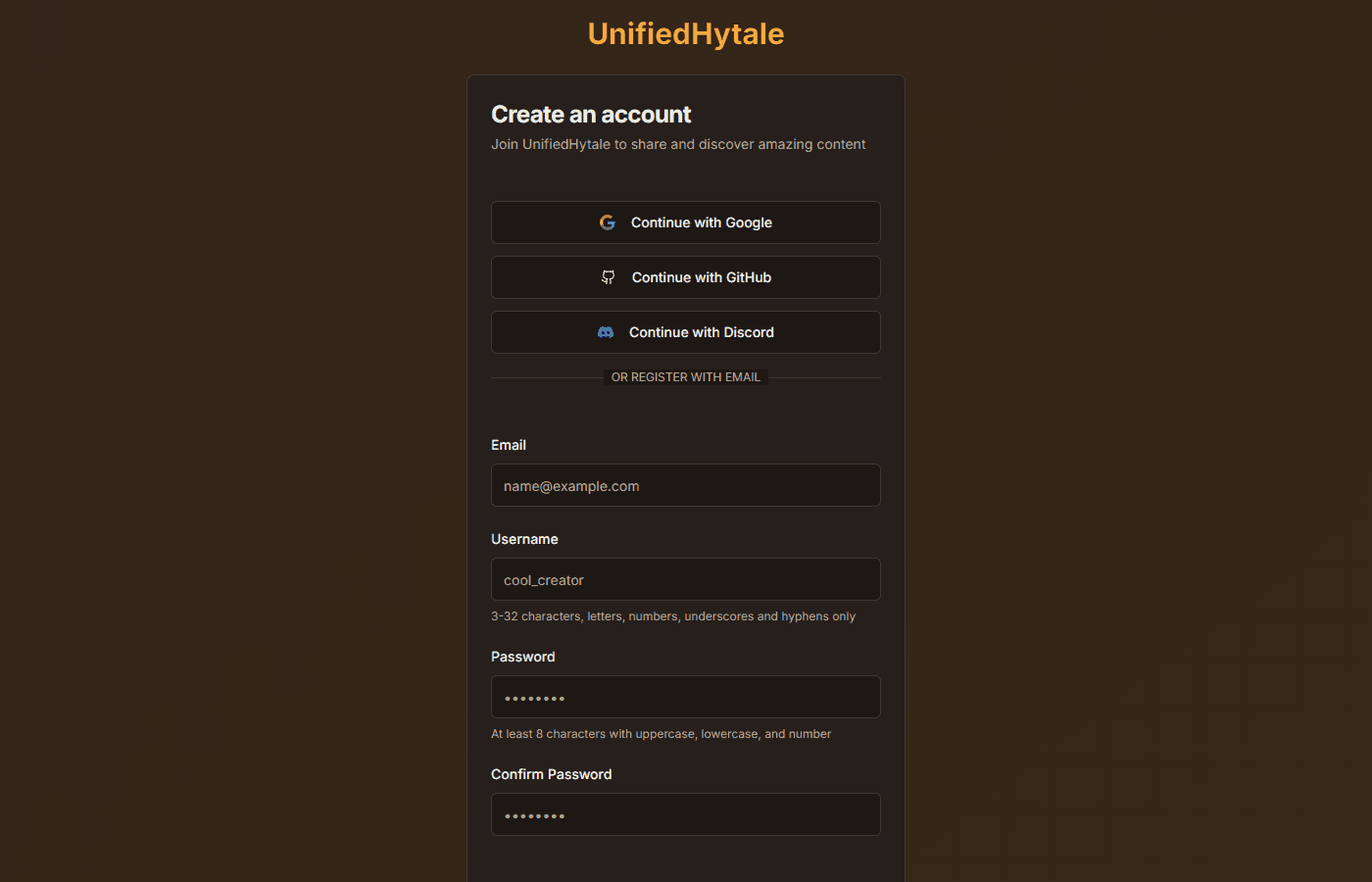Open the UnifiedHytale logo title link
This screenshot has width=1372, height=882.
point(686,33)
